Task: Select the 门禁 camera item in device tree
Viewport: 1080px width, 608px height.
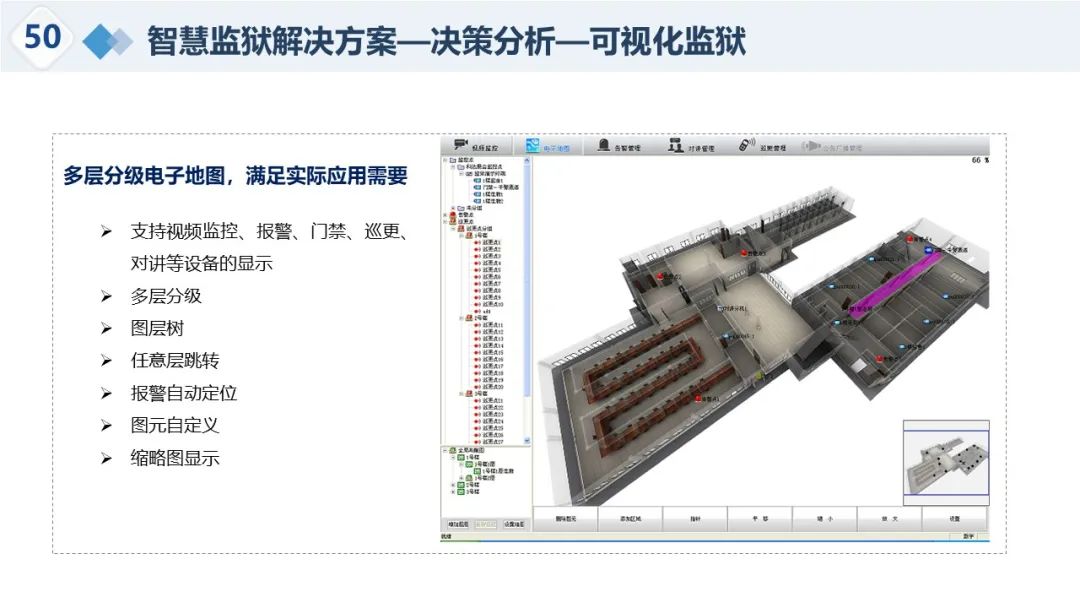Action: [x=501, y=187]
